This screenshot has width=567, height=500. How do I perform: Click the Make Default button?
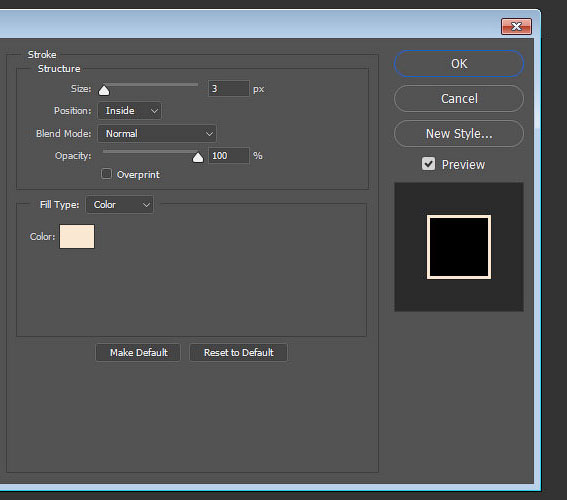[x=138, y=352]
